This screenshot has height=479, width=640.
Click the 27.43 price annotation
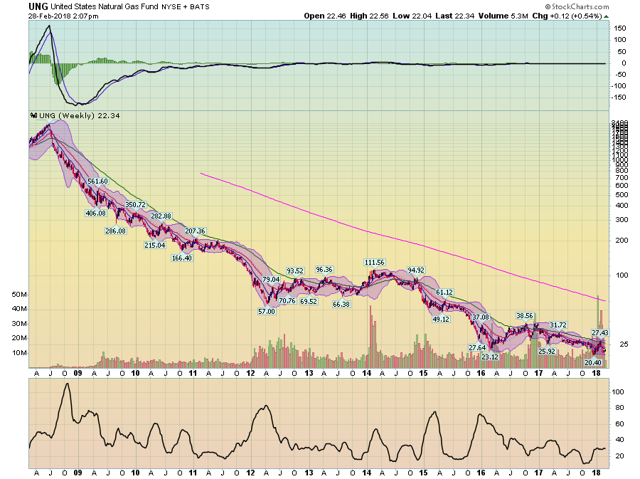[x=600, y=333]
